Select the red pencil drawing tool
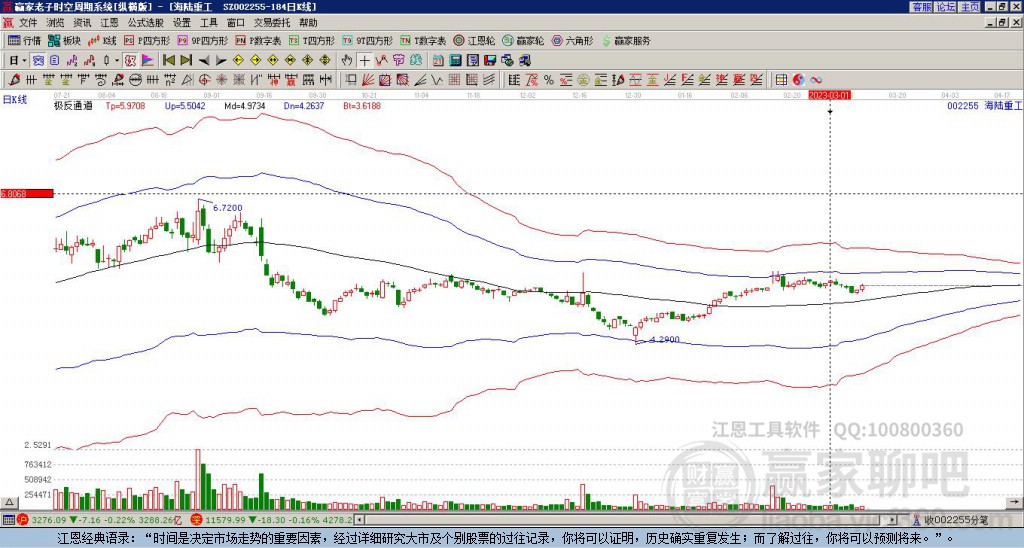1024x548 pixels. coord(13,80)
